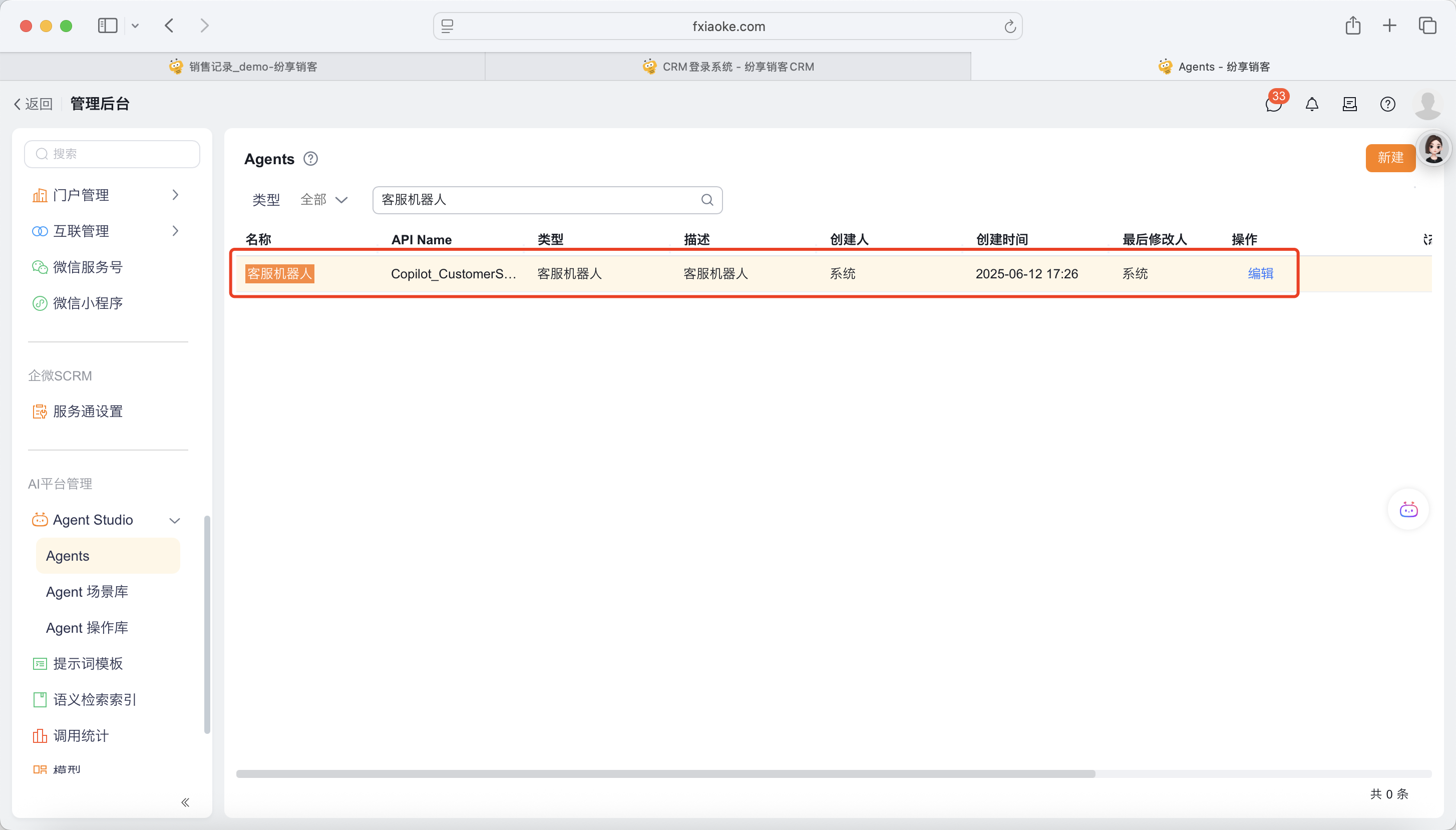Image resolution: width=1456 pixels, height=830 pixels.
Task: Open the Safari share icon
Action: pos(1353,26)
